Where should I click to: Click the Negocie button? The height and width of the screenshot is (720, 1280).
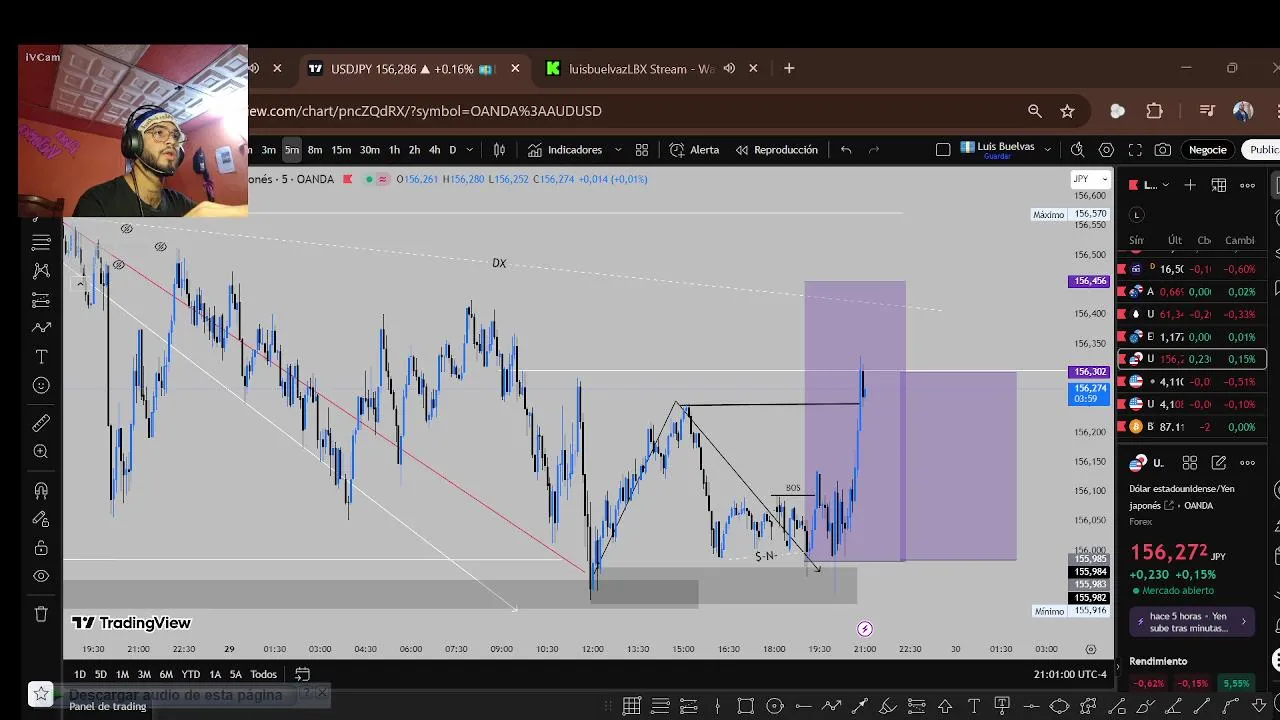[1207, 150]
